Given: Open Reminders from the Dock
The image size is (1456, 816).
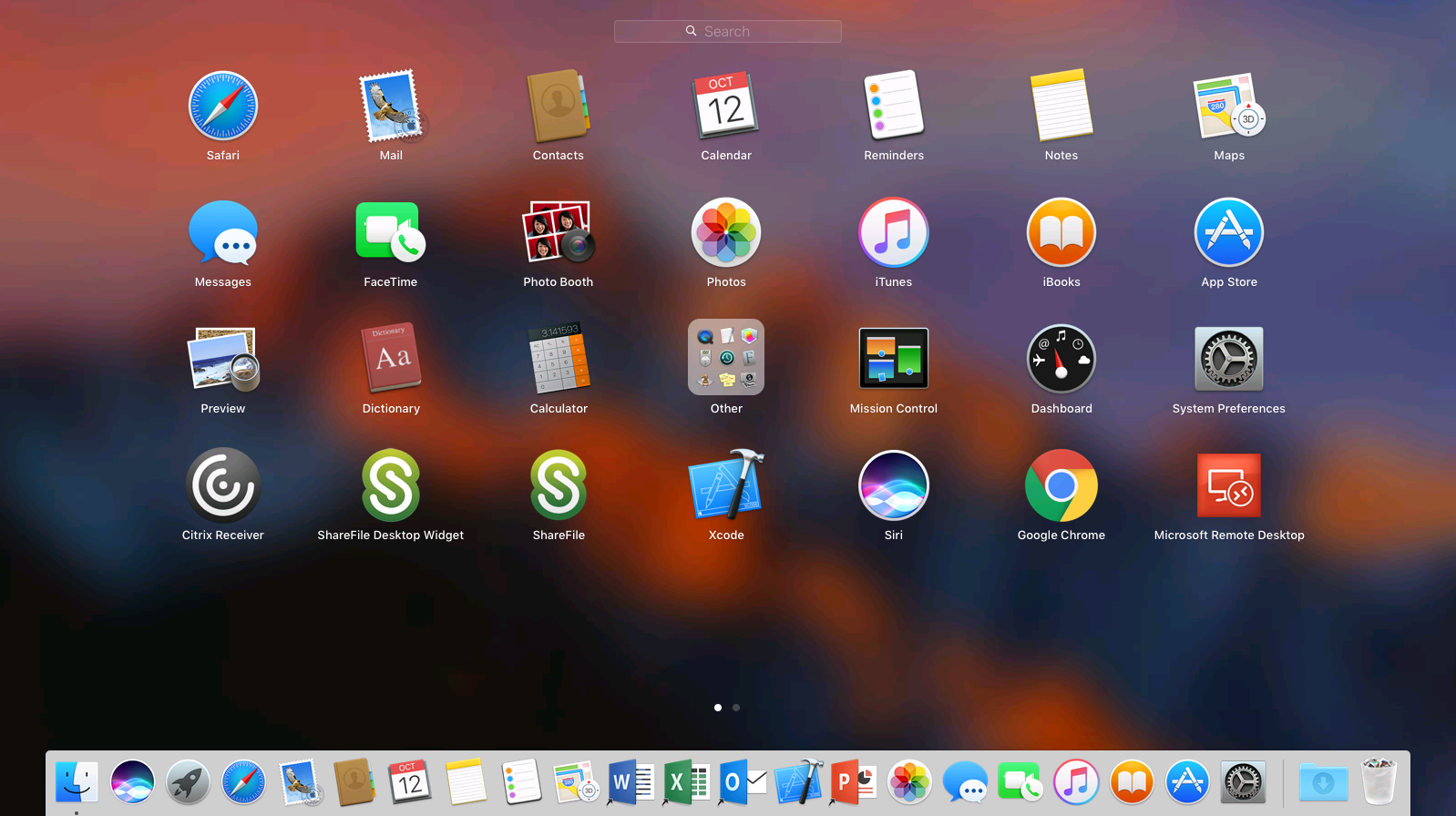Looking at the screenshot, I should (522, 782).
